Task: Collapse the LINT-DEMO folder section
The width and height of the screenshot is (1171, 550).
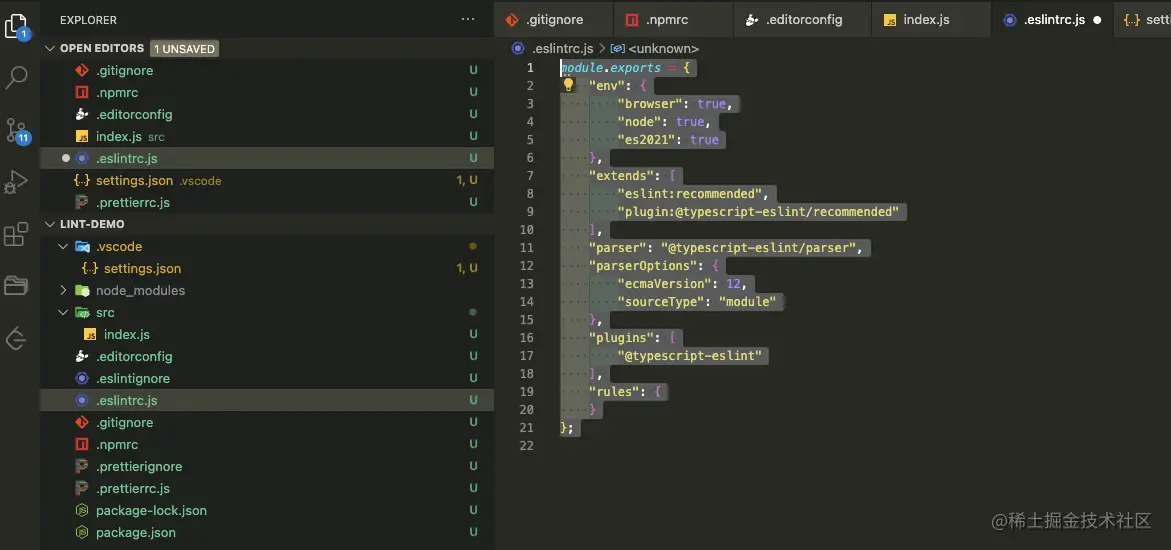Action: (50, 224)
